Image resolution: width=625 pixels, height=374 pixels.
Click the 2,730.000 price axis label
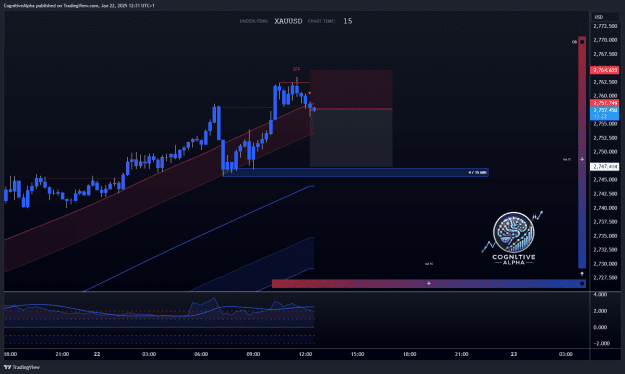coord(605,264)
